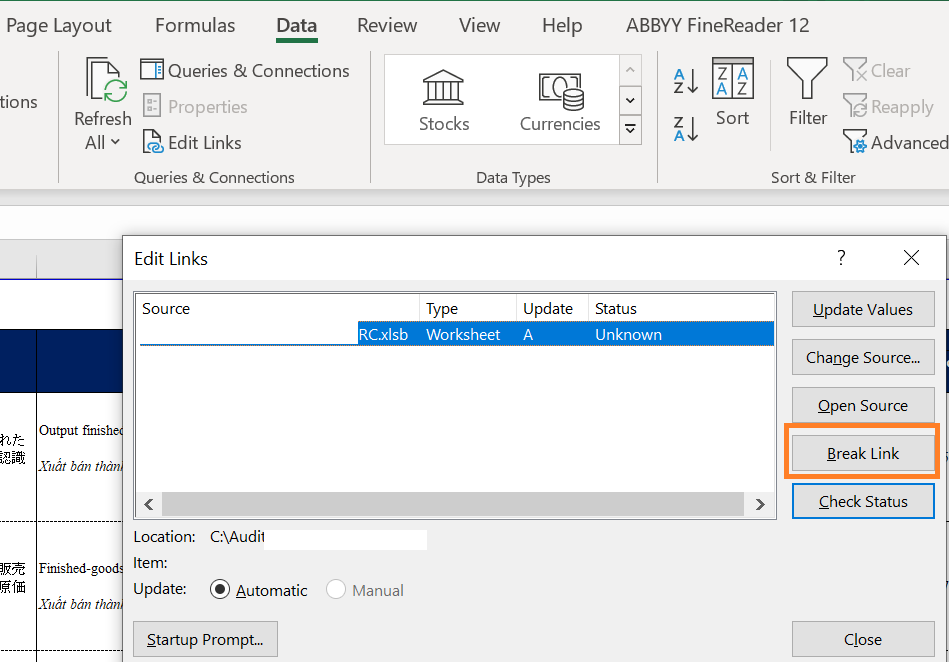Viewport: 949px width, 662px height.
Task: Expand the Refresh All dropdown arrow
Action: click(115, 143)
